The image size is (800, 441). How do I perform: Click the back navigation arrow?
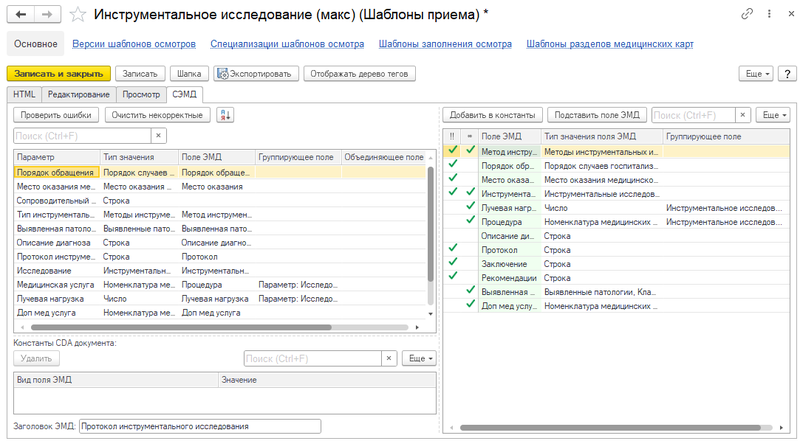click(x=21, y=14)
